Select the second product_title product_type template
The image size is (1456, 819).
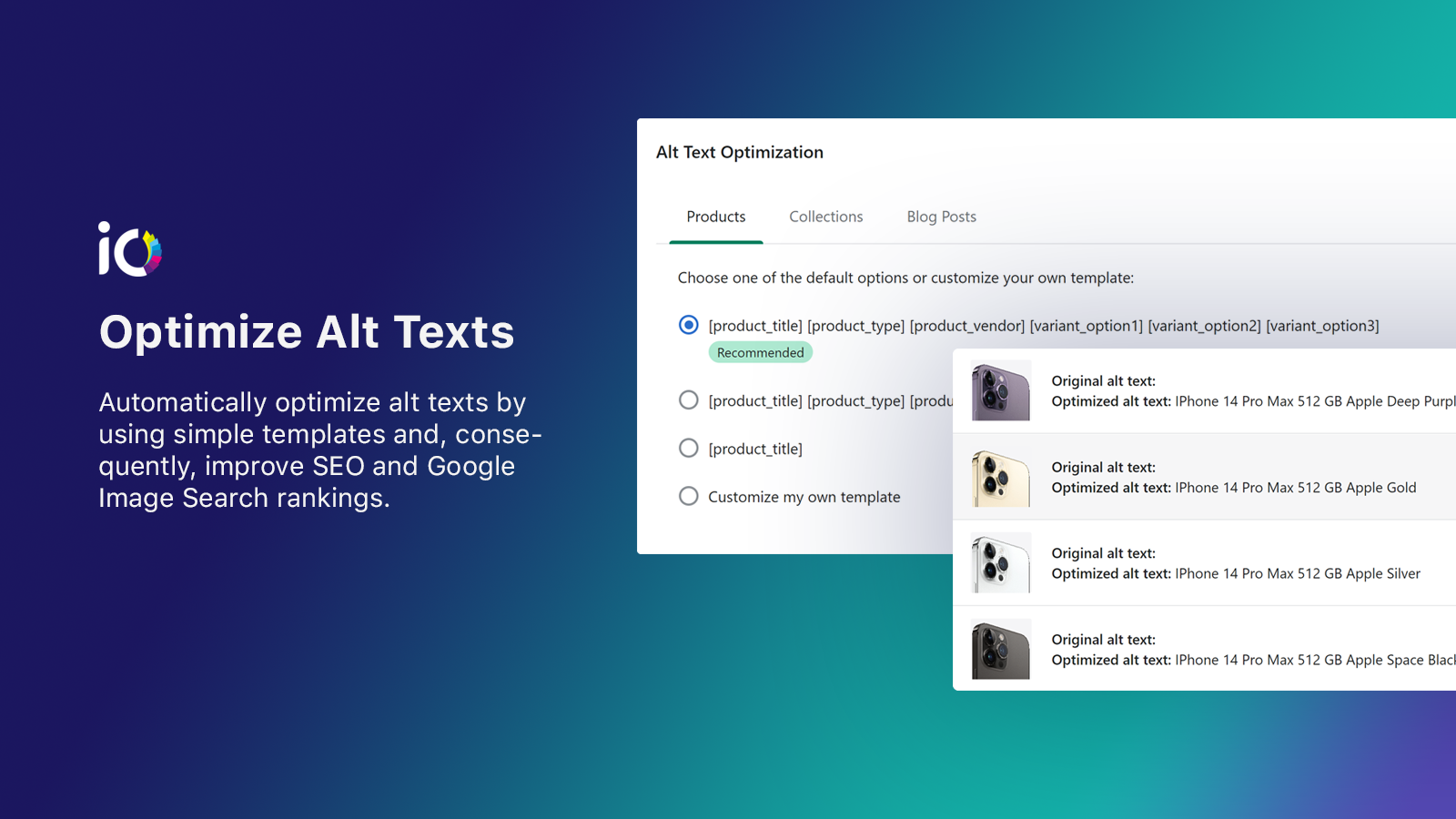tap(688, 399)
